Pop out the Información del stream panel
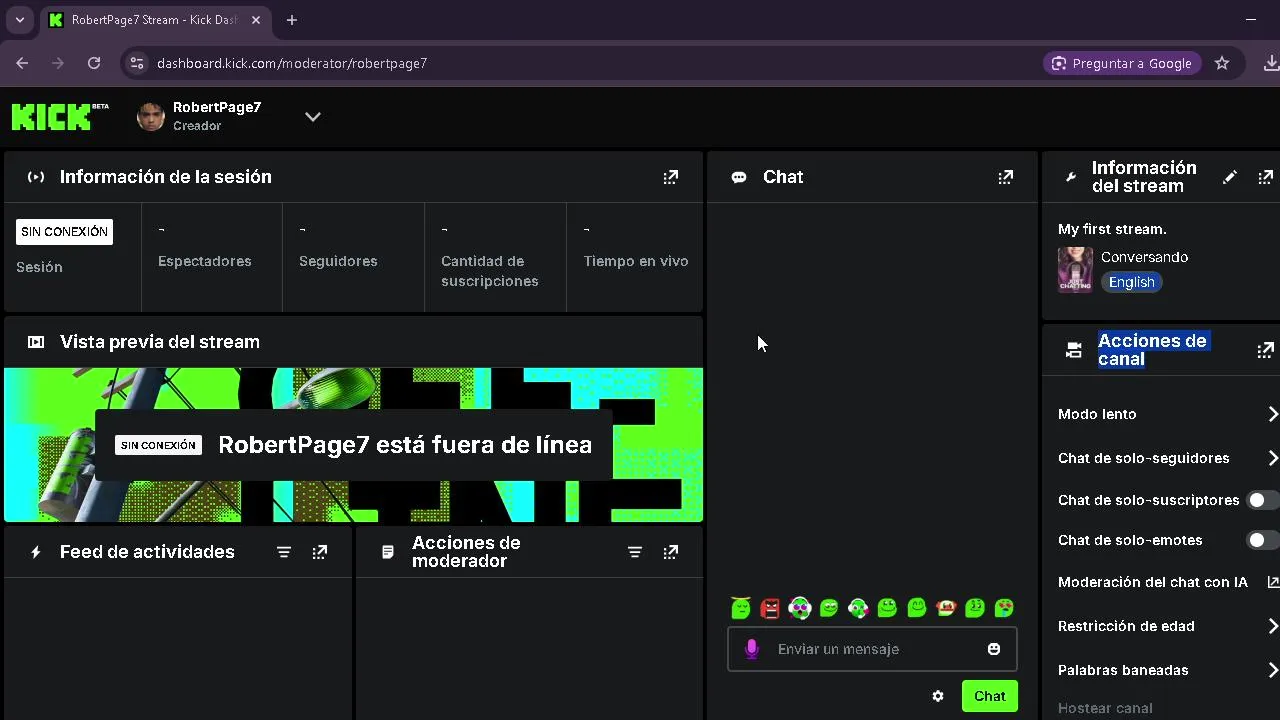 click(x=1266, y=177)
